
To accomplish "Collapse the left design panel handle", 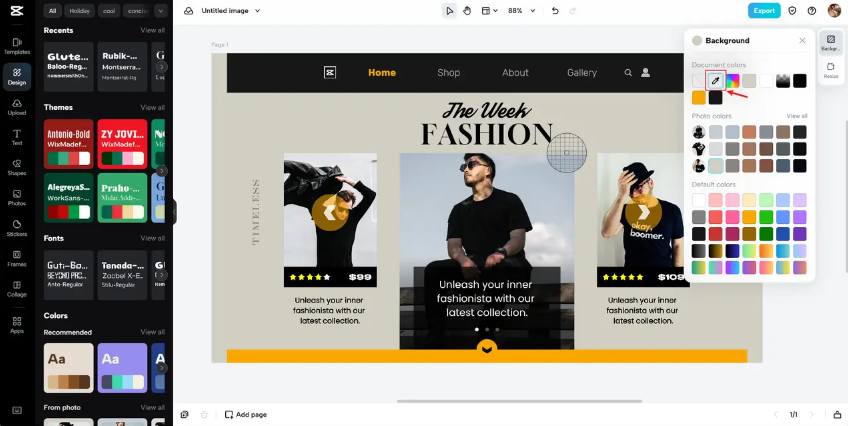I will [174, 211].
